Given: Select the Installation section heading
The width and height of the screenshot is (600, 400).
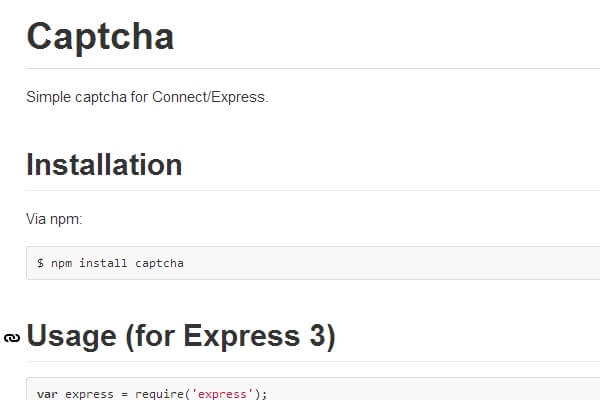Looking at the screenshot, I should 104,164.
